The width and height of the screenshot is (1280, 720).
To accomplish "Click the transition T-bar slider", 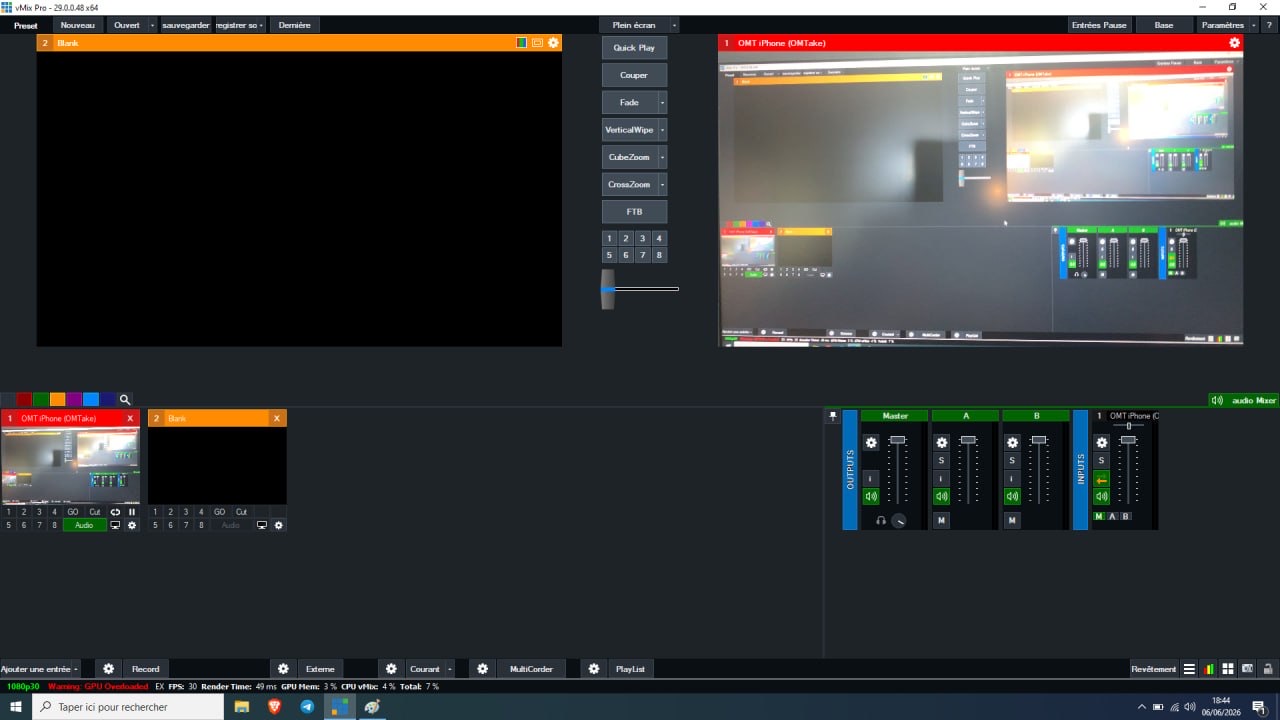I will pyautogui.click(x=608, y=289).
